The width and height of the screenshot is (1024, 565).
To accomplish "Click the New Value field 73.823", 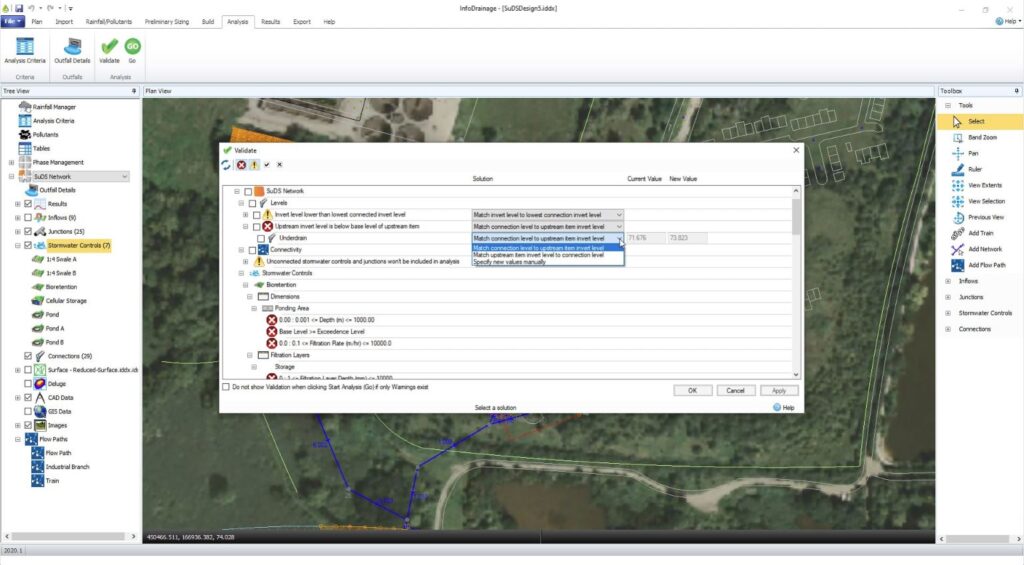I will 687,238.
